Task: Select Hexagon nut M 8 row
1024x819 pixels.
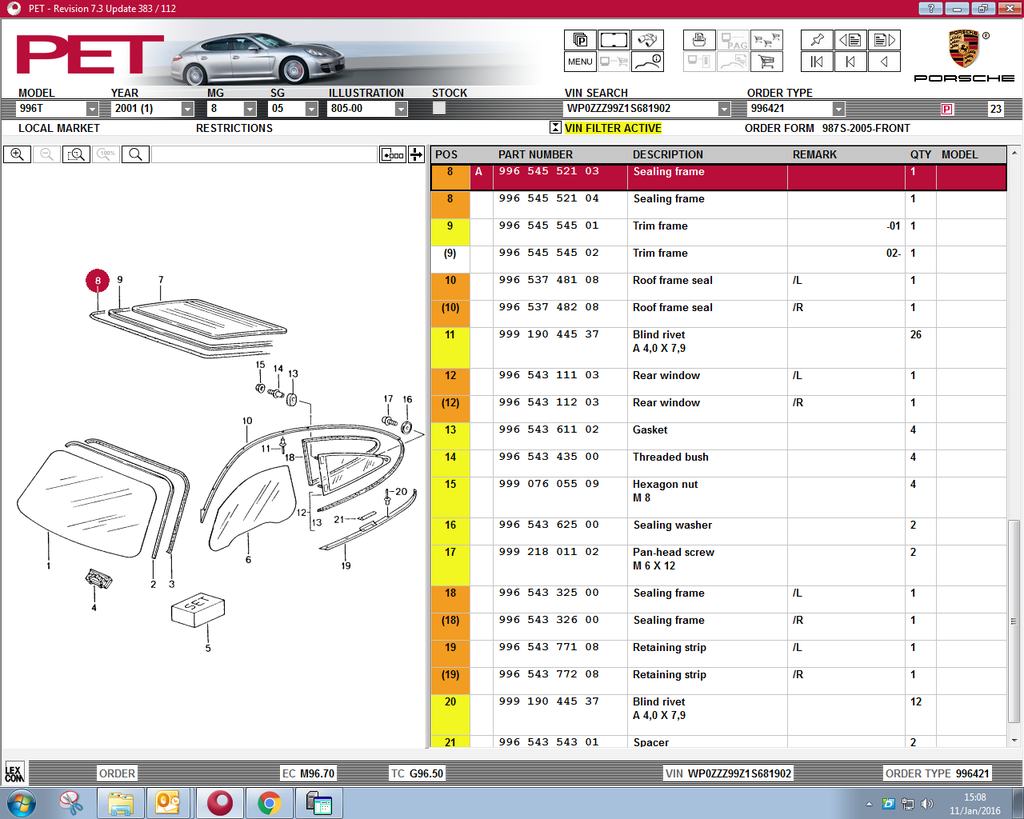Action: pos(718,498)
